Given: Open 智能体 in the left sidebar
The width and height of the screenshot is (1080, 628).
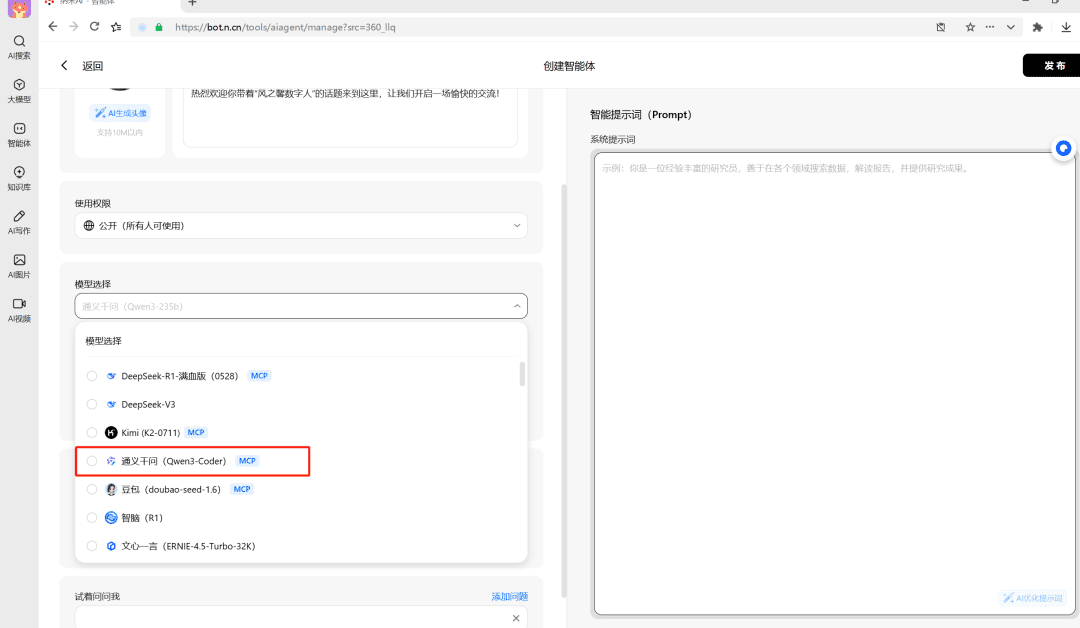Looking at the screenshot, I should click(19, 135).
